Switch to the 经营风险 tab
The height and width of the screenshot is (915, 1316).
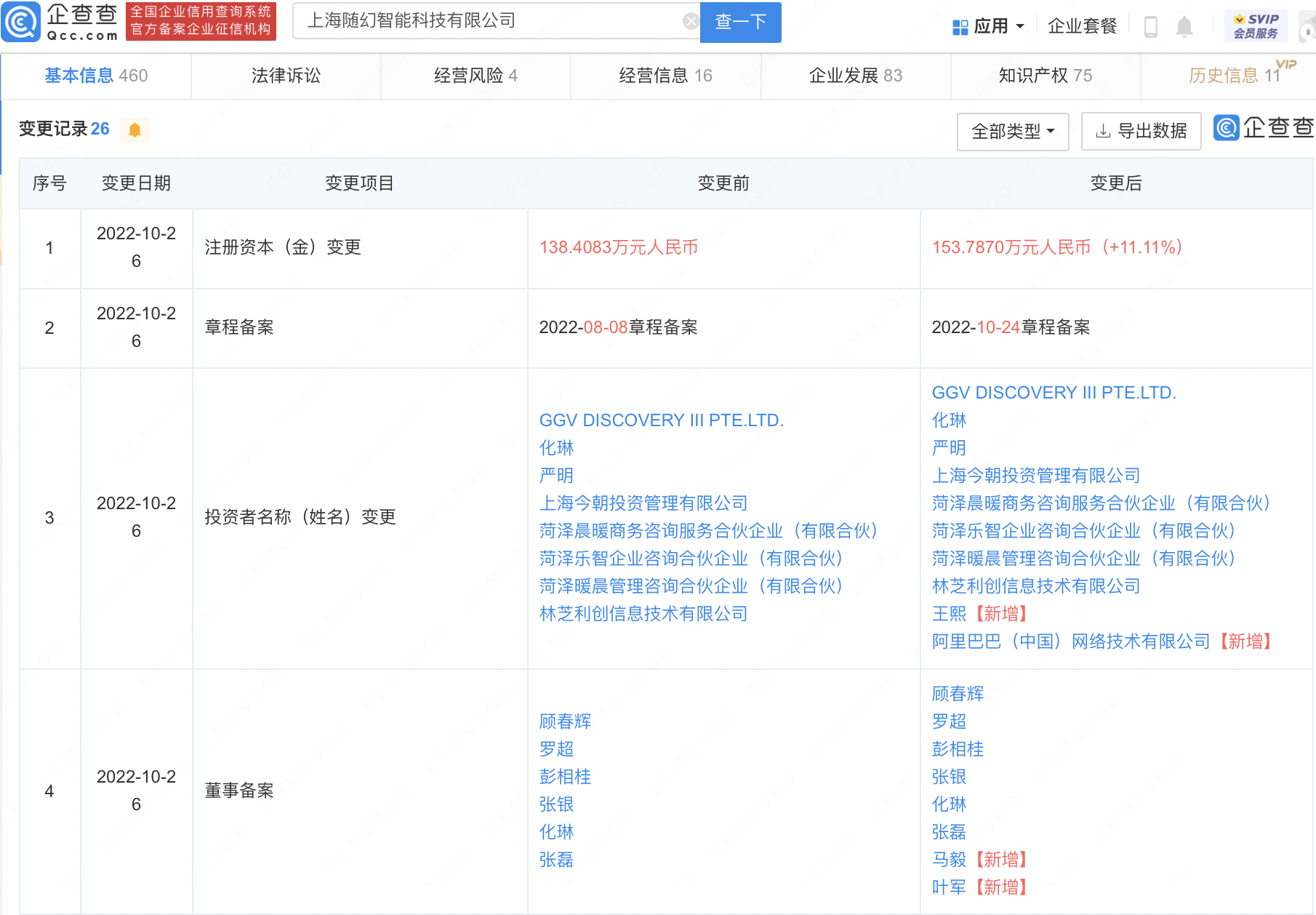[476, 76]
